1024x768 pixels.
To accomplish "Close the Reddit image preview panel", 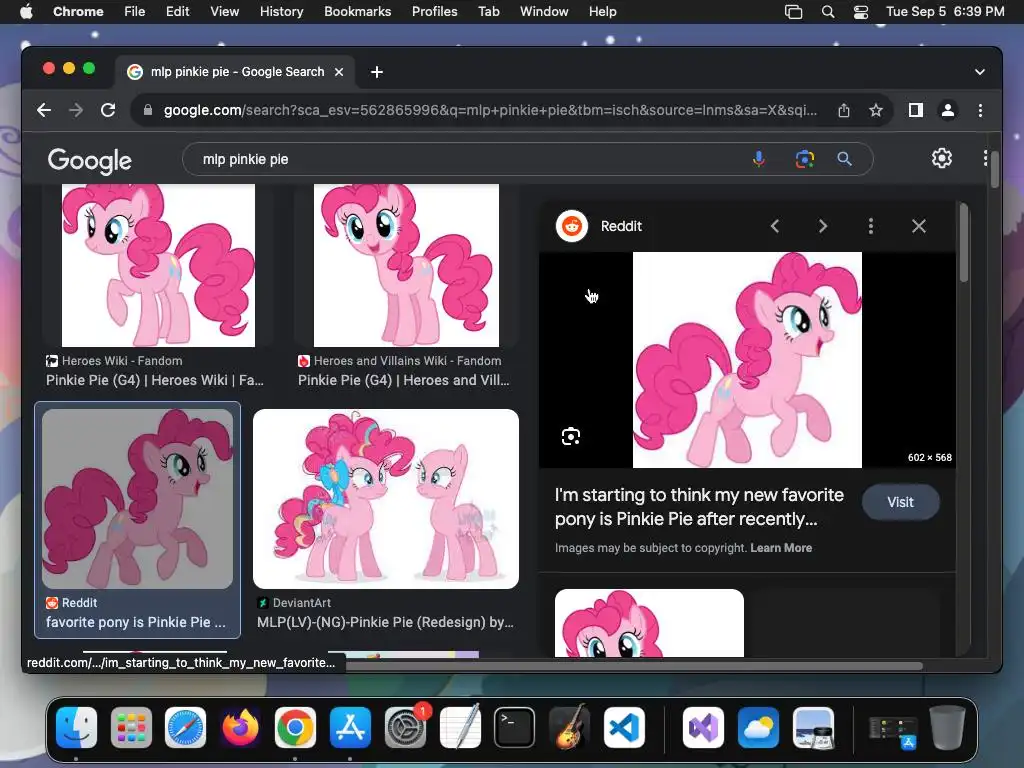I will (919, 226).
